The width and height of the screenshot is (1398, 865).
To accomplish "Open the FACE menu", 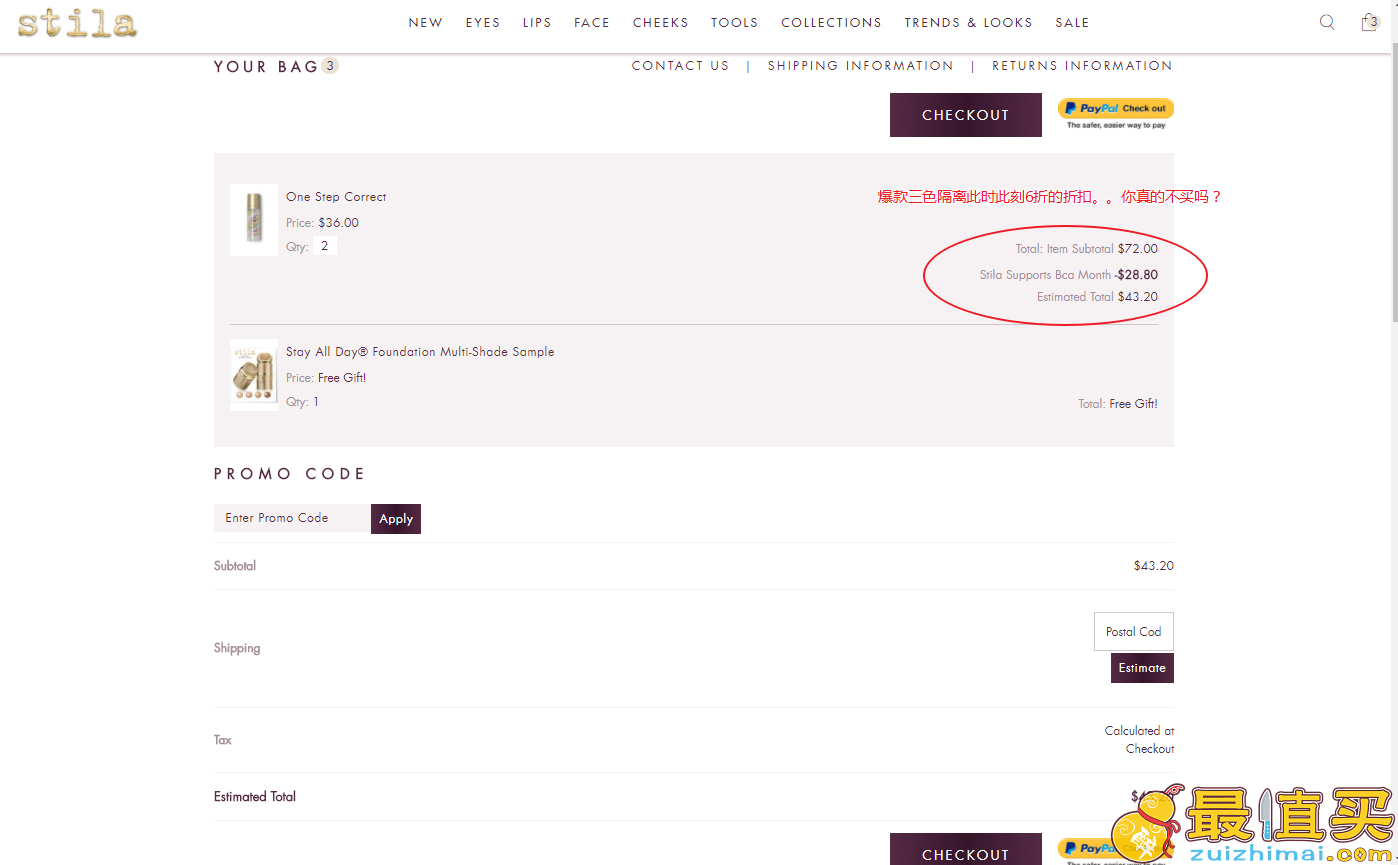I will [x=592, y=22].
